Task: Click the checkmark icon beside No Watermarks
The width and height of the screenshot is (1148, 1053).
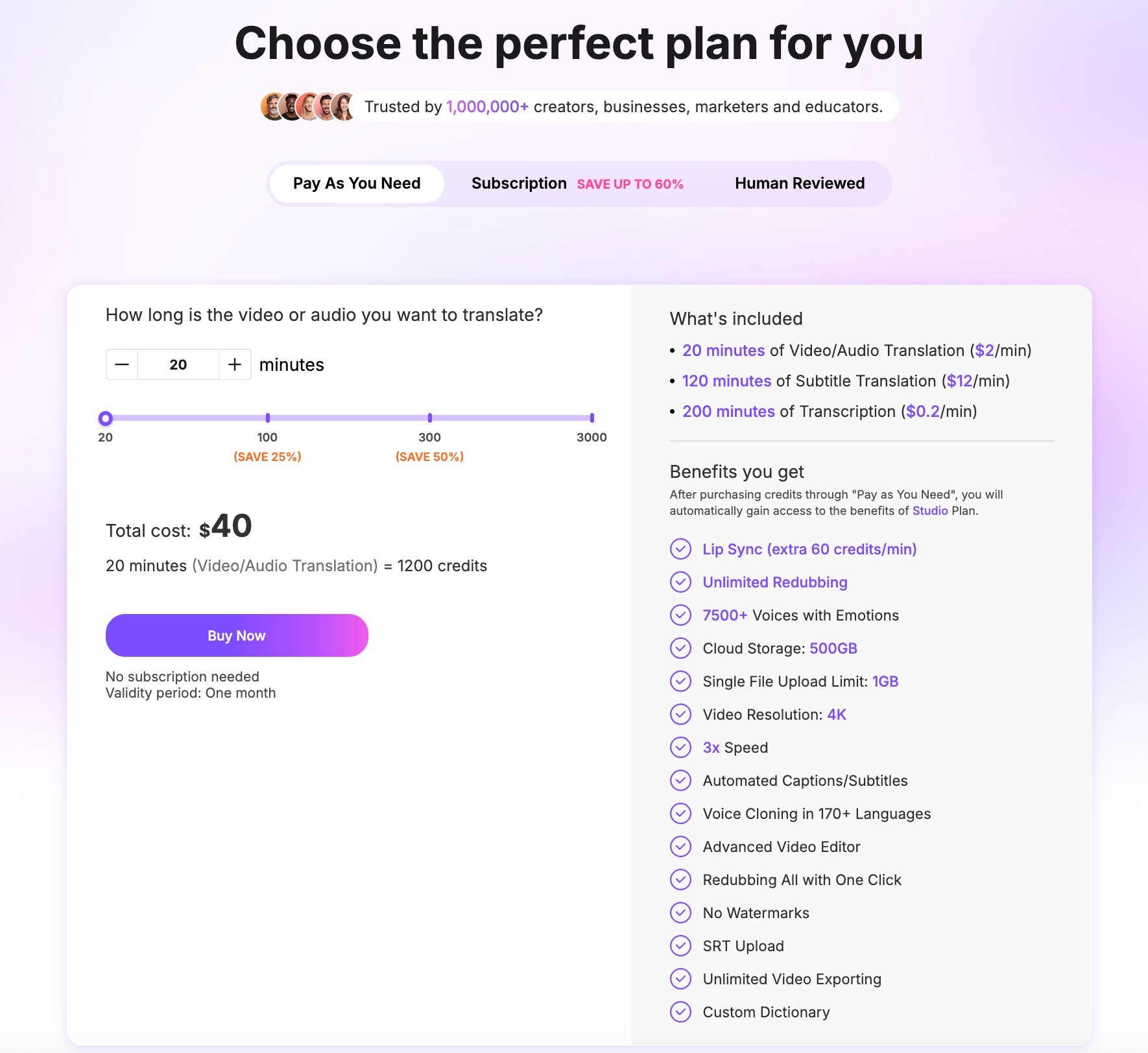Action: tap(680, 912)
